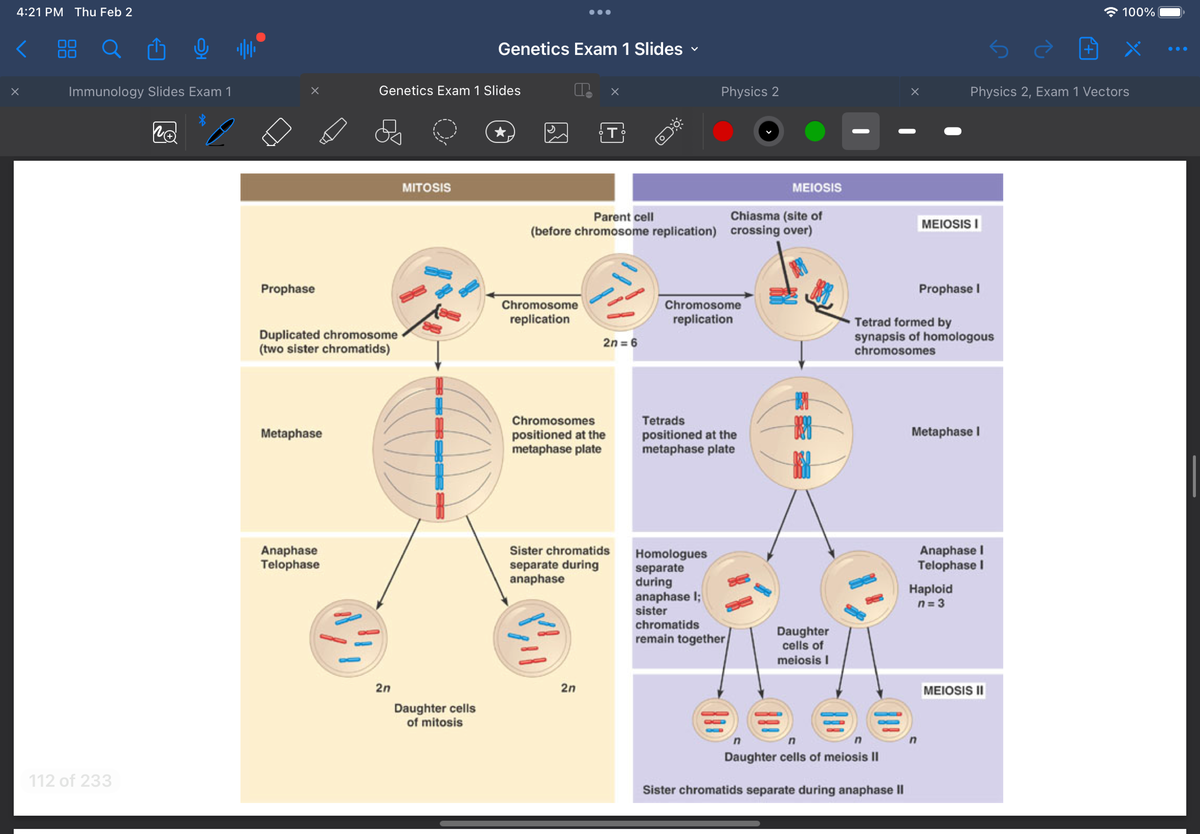
Task: Select the Highlighter tool
Action: tap(333, 131)
